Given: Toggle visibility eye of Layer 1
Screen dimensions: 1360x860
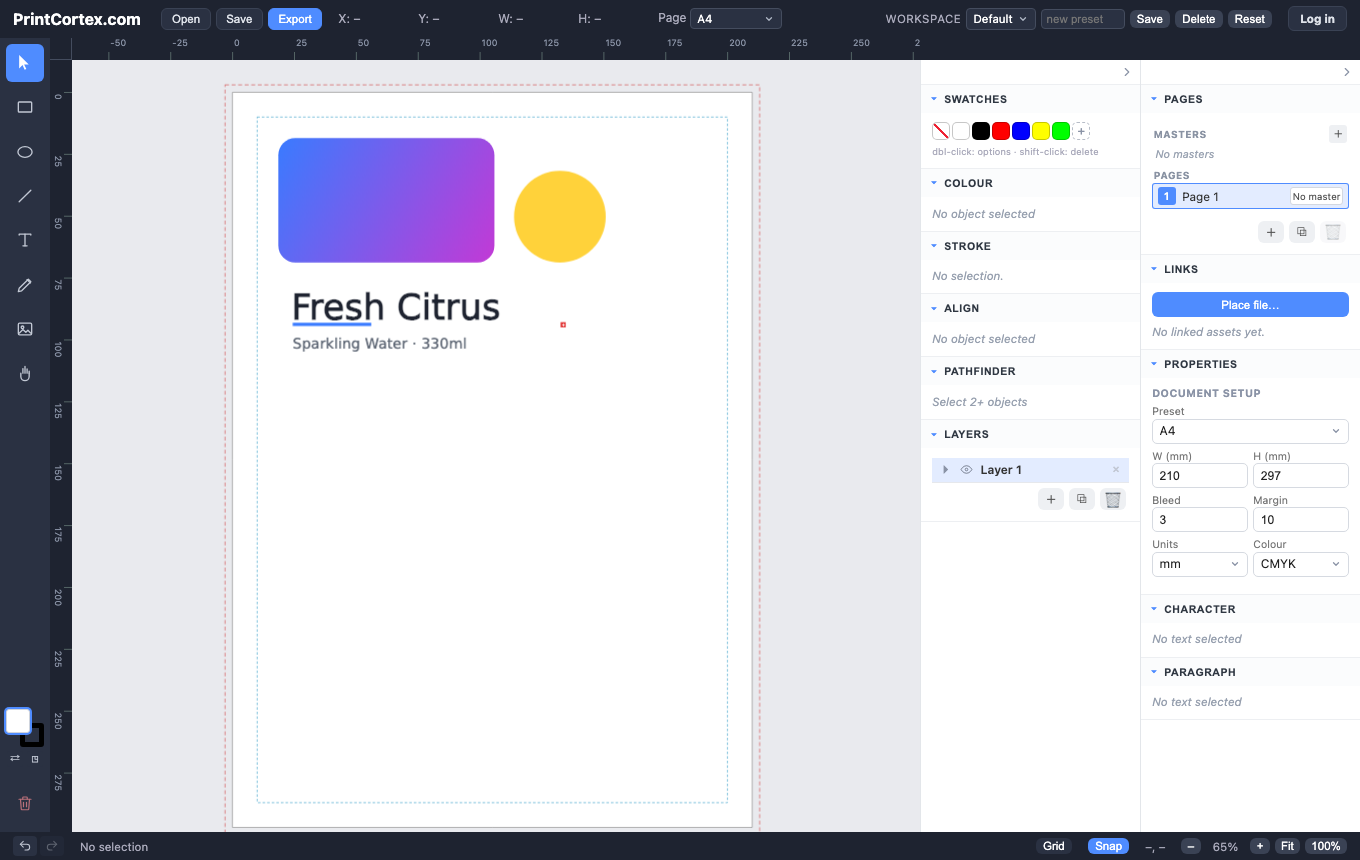Looking at the screenshot, I should tap(966, 470).
